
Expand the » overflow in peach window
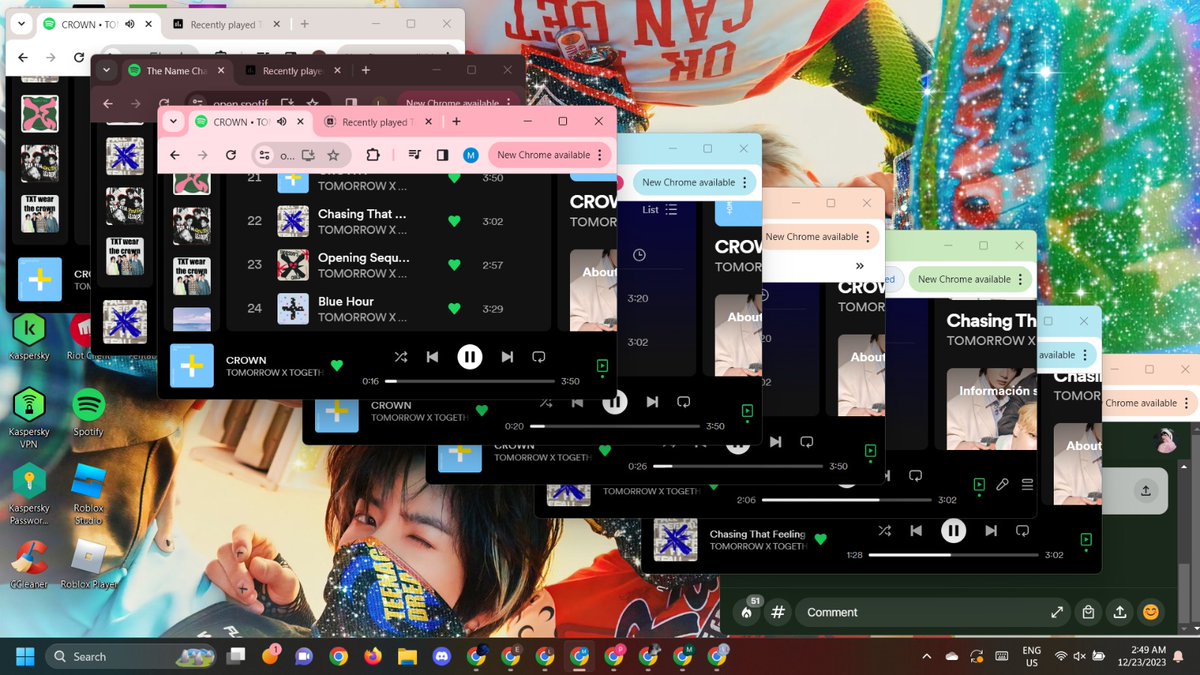click(x=860, y=265)
